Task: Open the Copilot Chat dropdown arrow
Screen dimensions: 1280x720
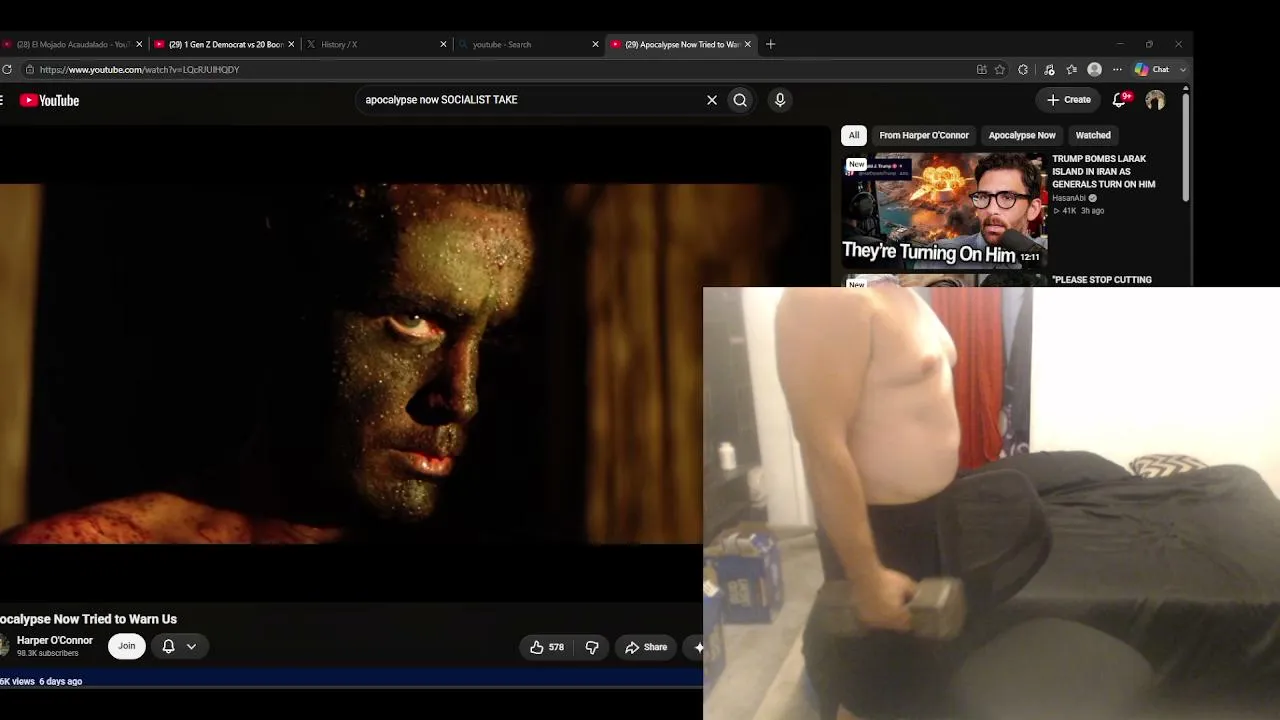Action: point(1183,70)
